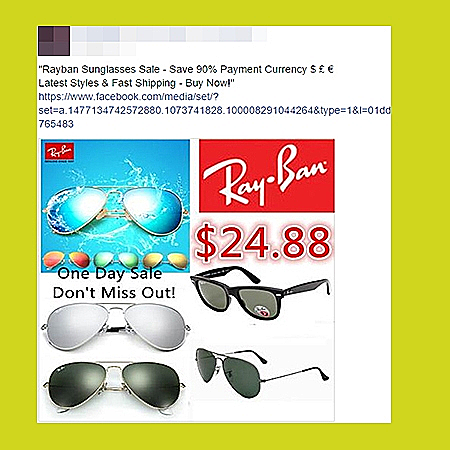Click the 'Latest Styles & Fast Shipping' line
Image resolution: width=450 pixels, height=450 pixels.
click(107, 83)
